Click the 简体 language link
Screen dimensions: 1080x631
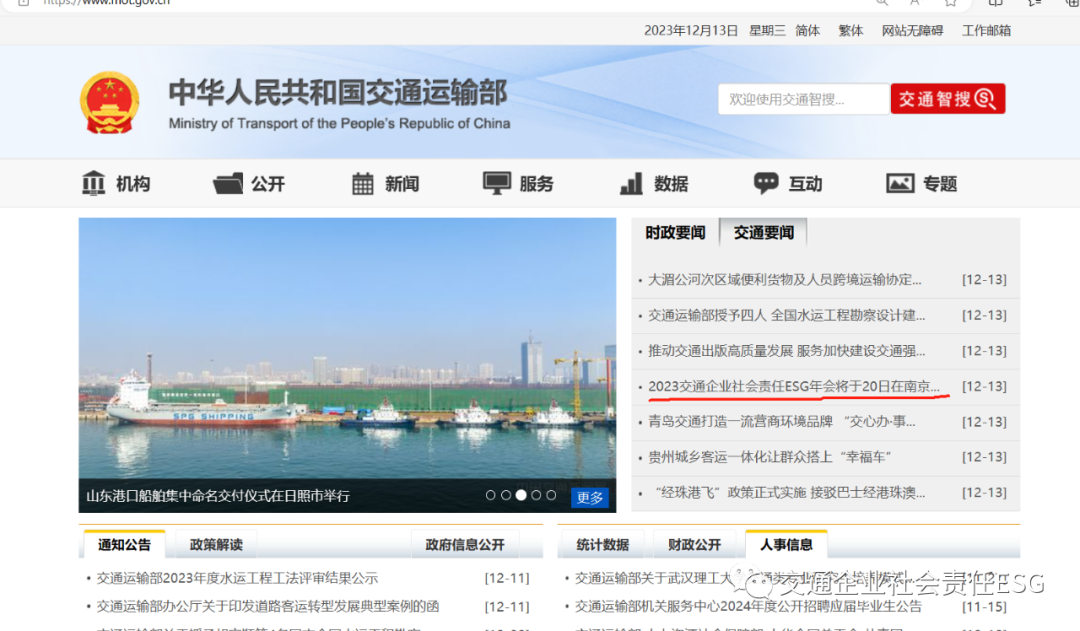pyautogui.click(x=807, y=30)
